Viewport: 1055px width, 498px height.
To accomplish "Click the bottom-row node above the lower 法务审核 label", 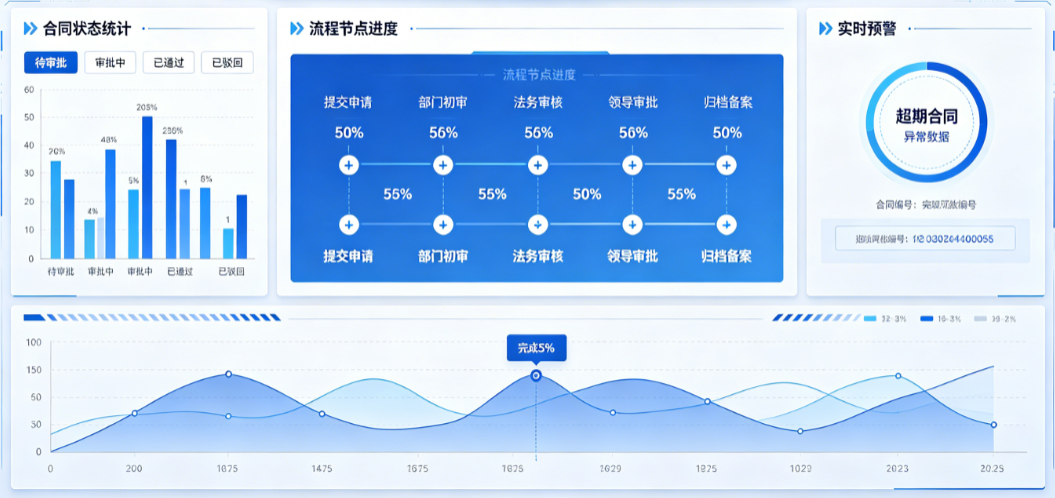I will click(537, 225).
